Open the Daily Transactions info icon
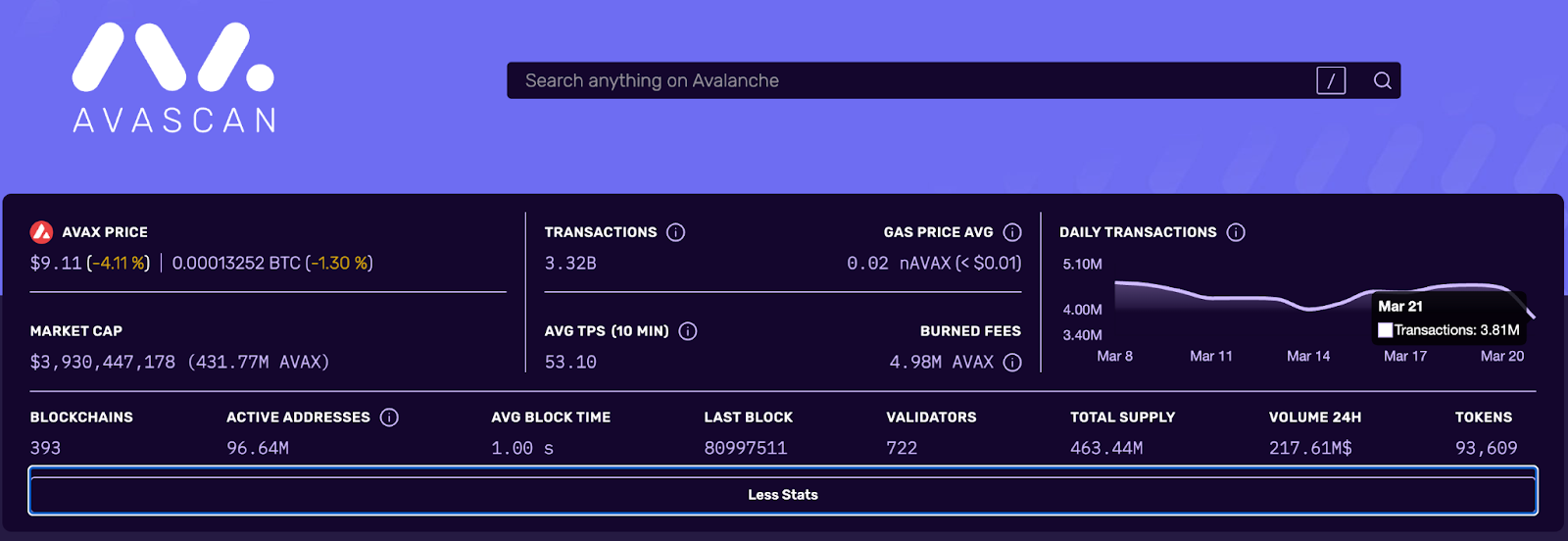The image size is (1568, 541). (1236, 232)
